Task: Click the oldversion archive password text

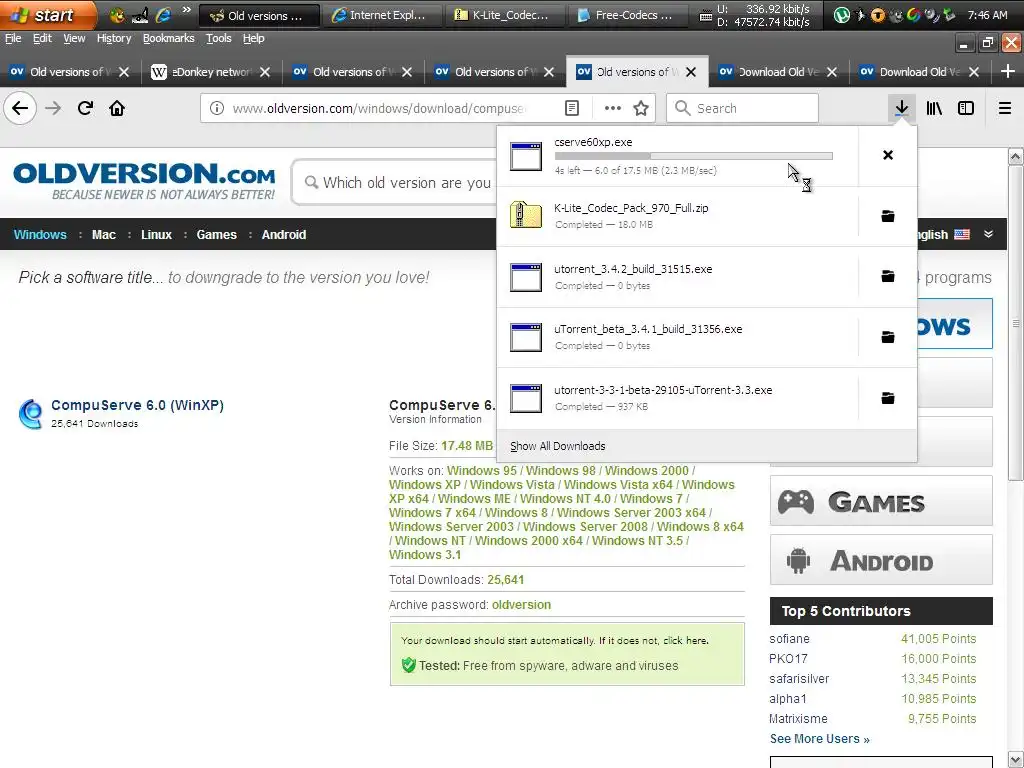Action: [521, 605]
